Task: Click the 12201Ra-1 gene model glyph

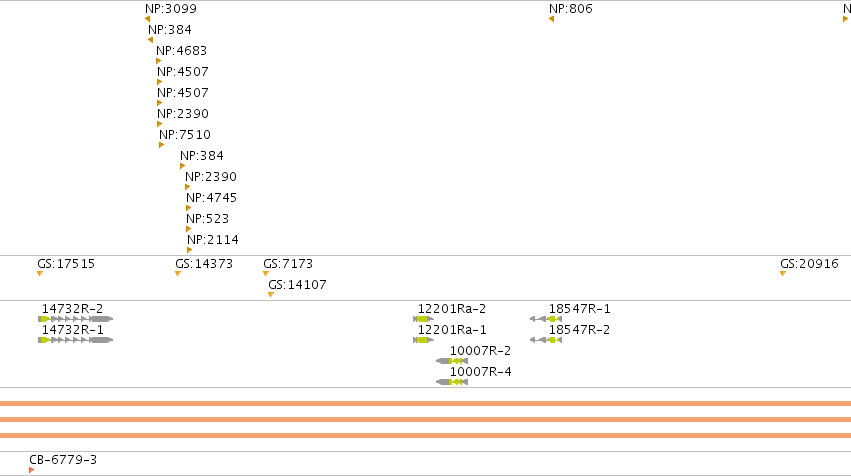Action: pos(423,340)
